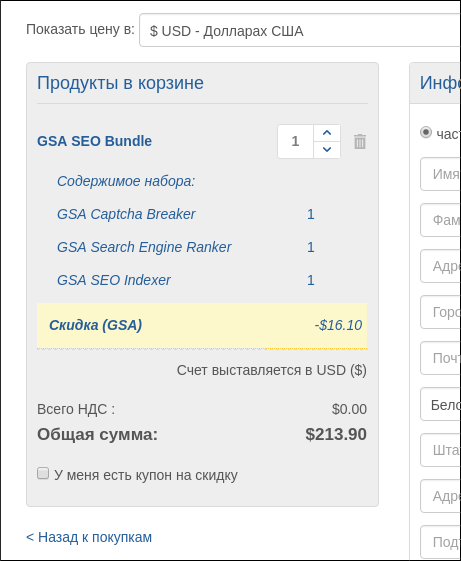This screenshot has height=561, width=461.
Task: Select GSA Search Engine Ranker item text
Action: tap(144, 247)
